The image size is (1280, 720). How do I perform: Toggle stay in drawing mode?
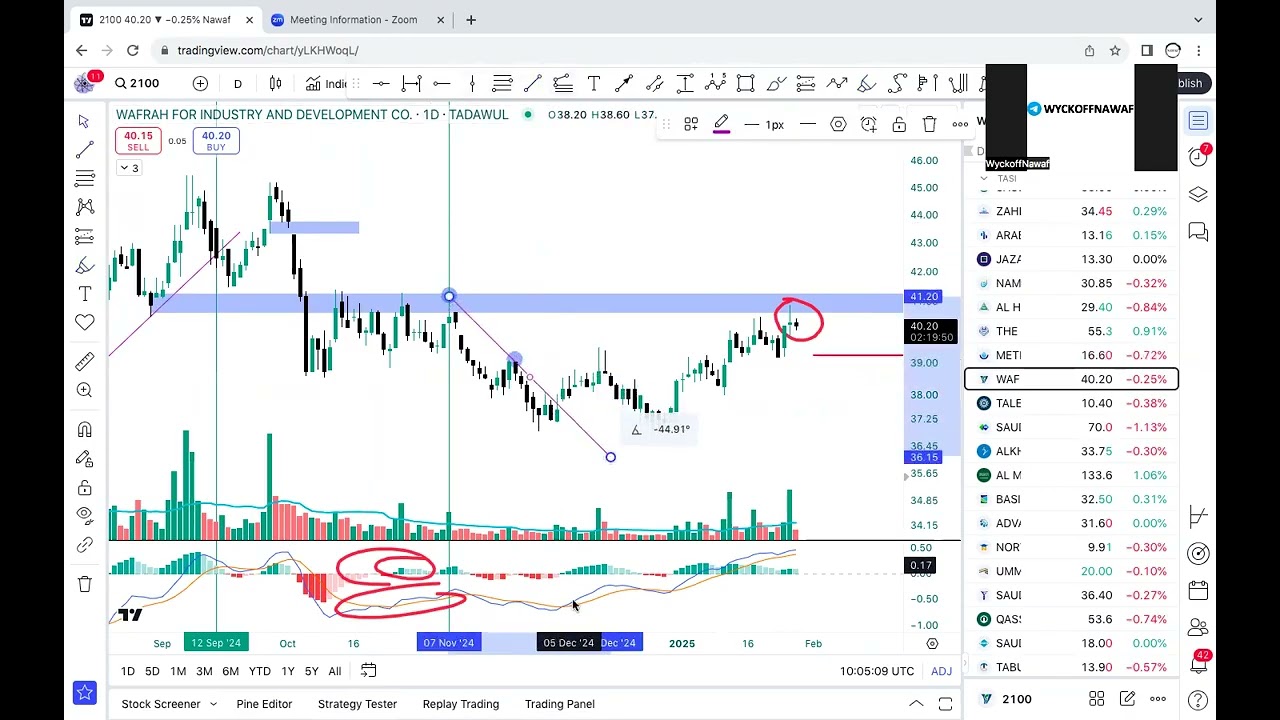84,458
